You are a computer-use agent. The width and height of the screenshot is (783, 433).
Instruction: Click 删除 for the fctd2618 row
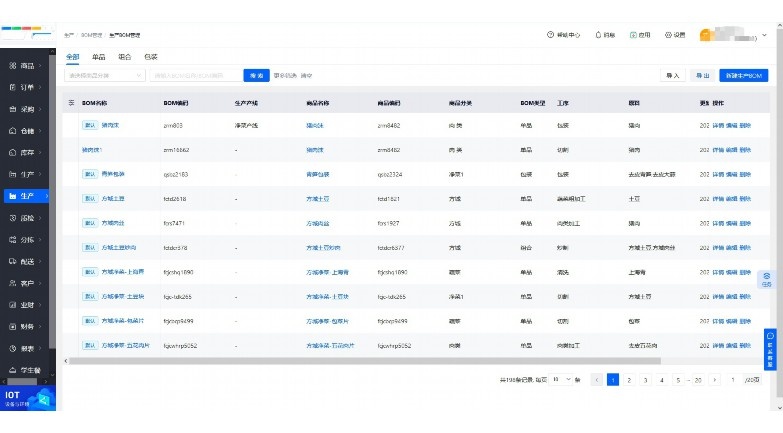click(x=745, y=199)
